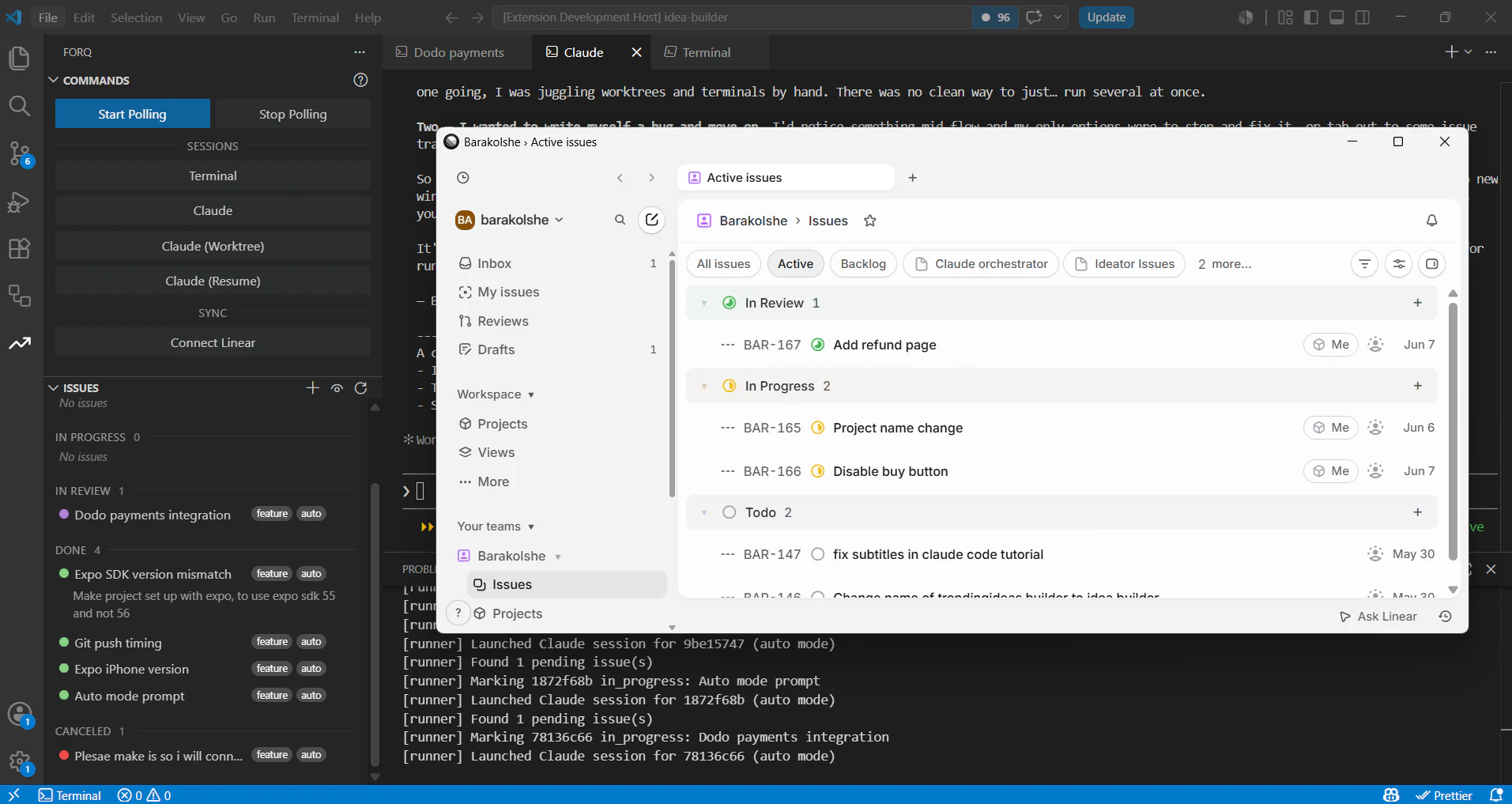Image resolution: width=1512 pixels, height=804 pixels.
Task: Click the Update button in title bar
Action: click(1107, 17)
